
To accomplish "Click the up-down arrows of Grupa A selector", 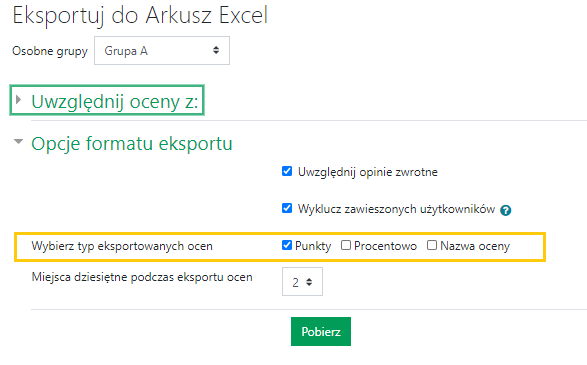I will tap(216, 50).
